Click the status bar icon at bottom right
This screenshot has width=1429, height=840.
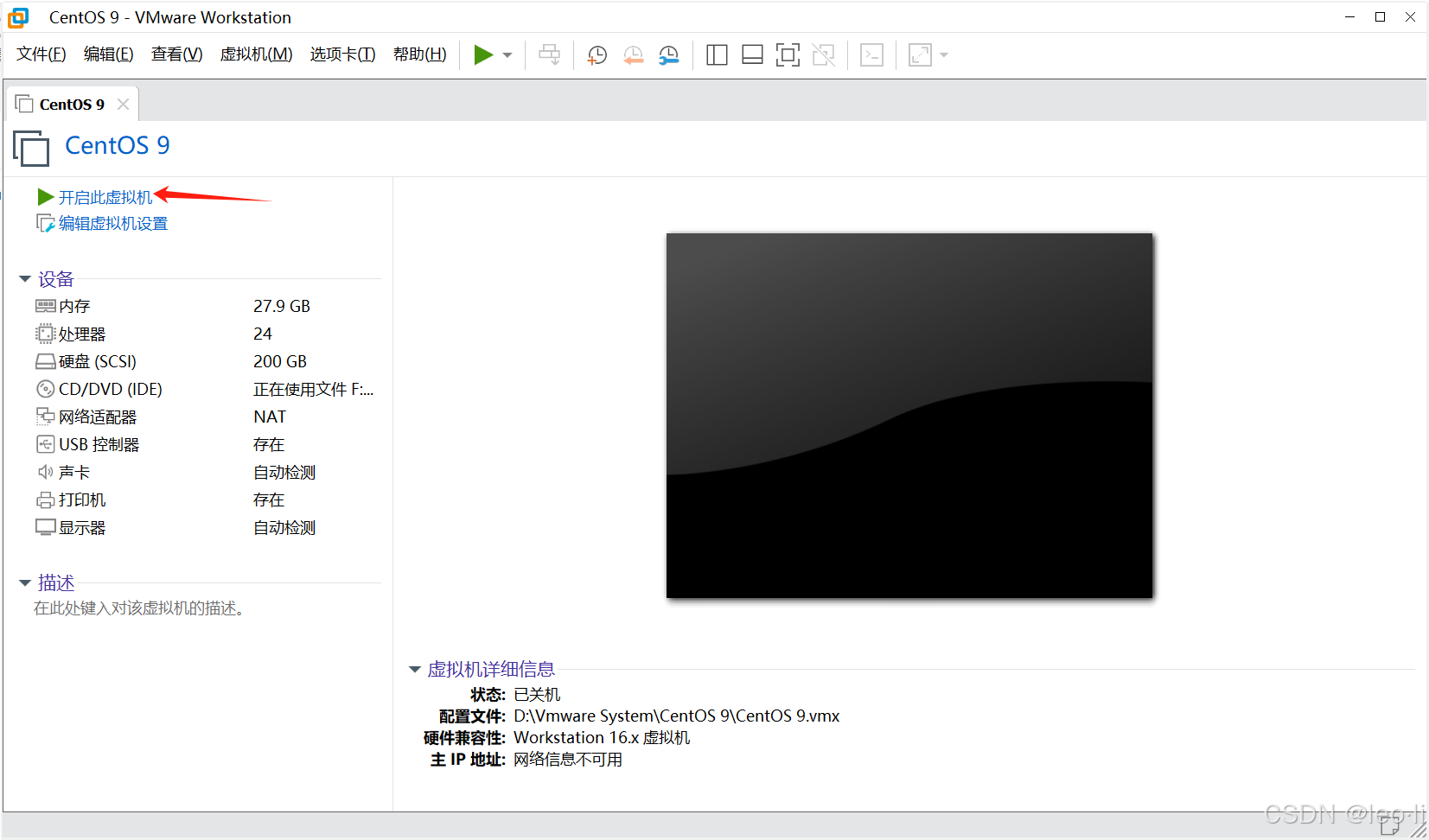(1390, 825)
